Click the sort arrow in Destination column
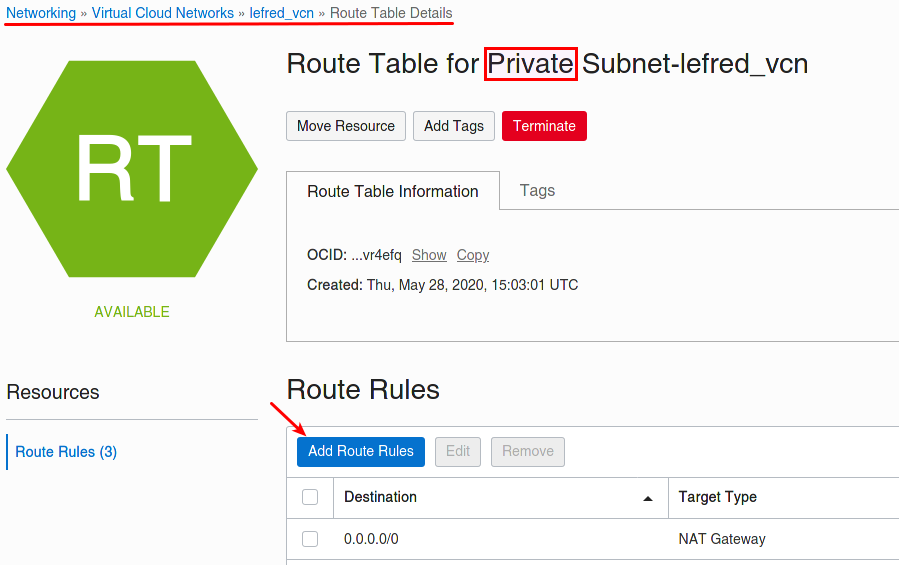This screenshot has height=565, width=899. [648, 498]
